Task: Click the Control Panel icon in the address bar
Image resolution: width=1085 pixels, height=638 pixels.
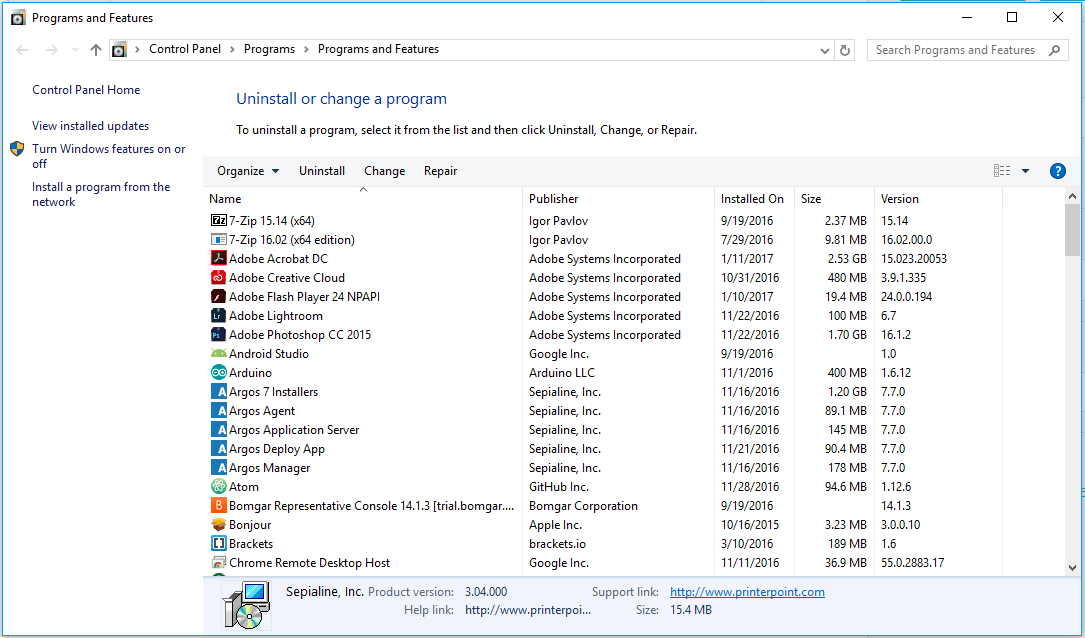Action: 119,50
